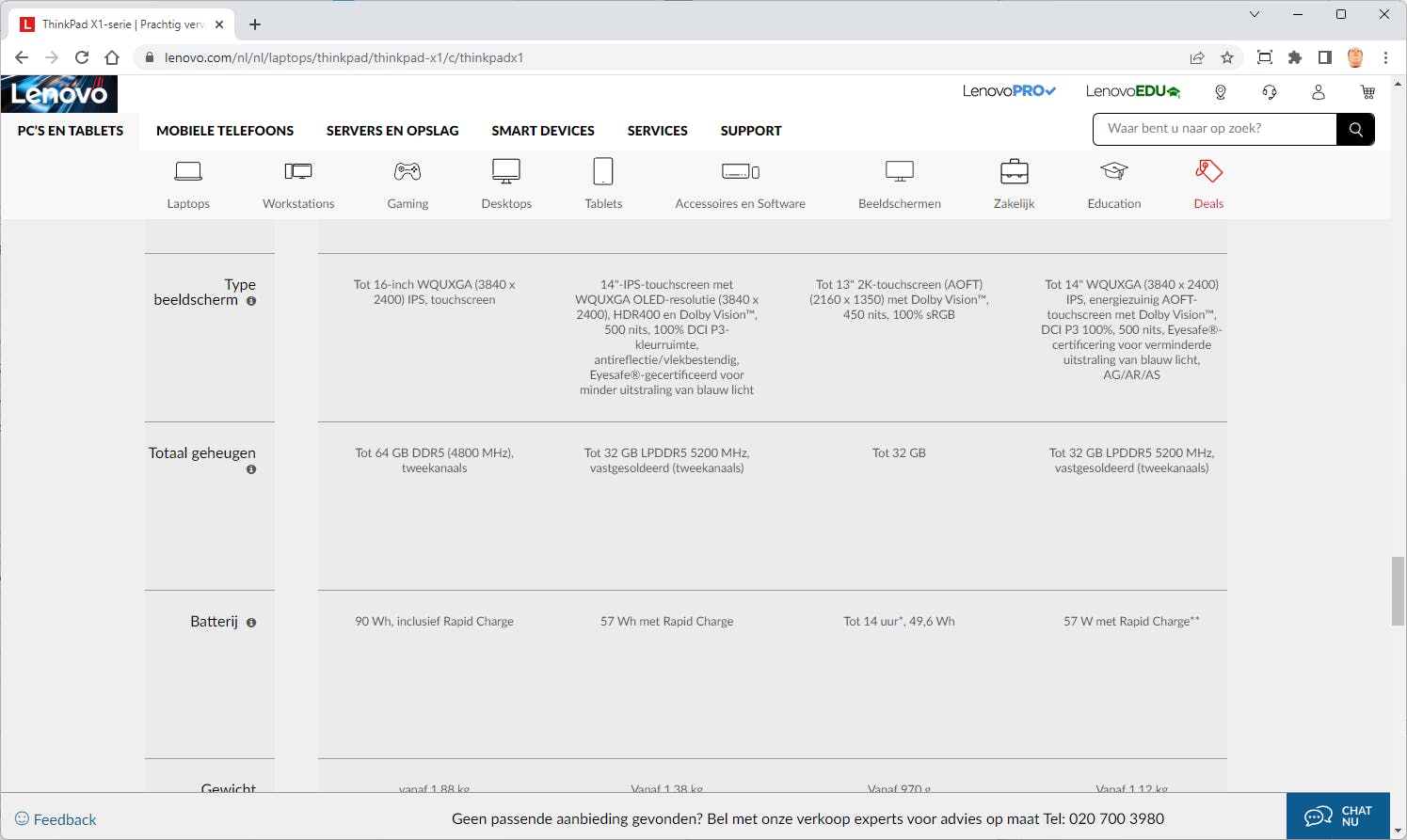This screenshot has width=1407, height=840.
Task: Open the browser side panel
Action: click(x=1325, y=57)
